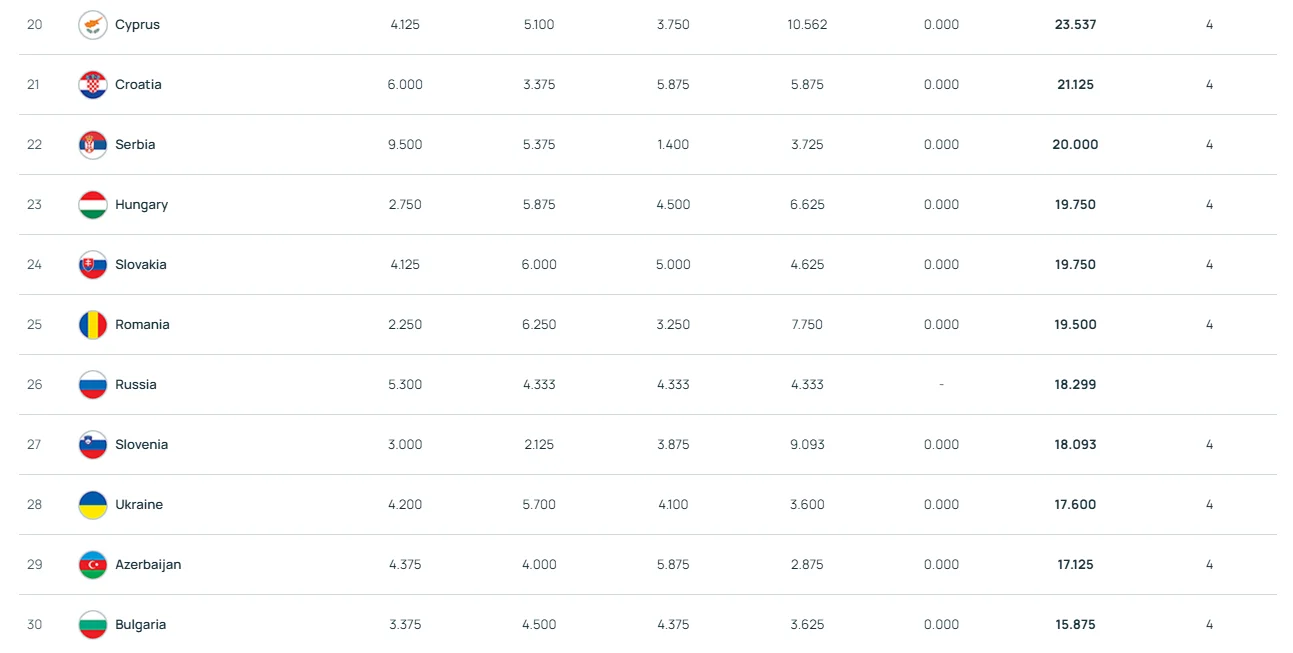Click the Slovakia flag icon
This screenshot has width=1293, height=653.
[x=93, y=265]
